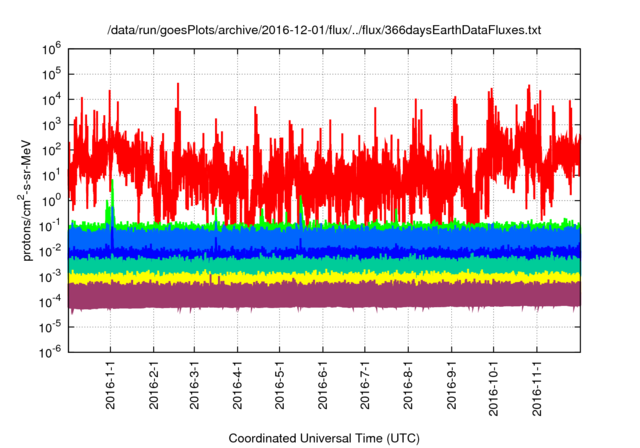
Task: Select the 2016-10-1 date tick label
Action: [493, 388]
